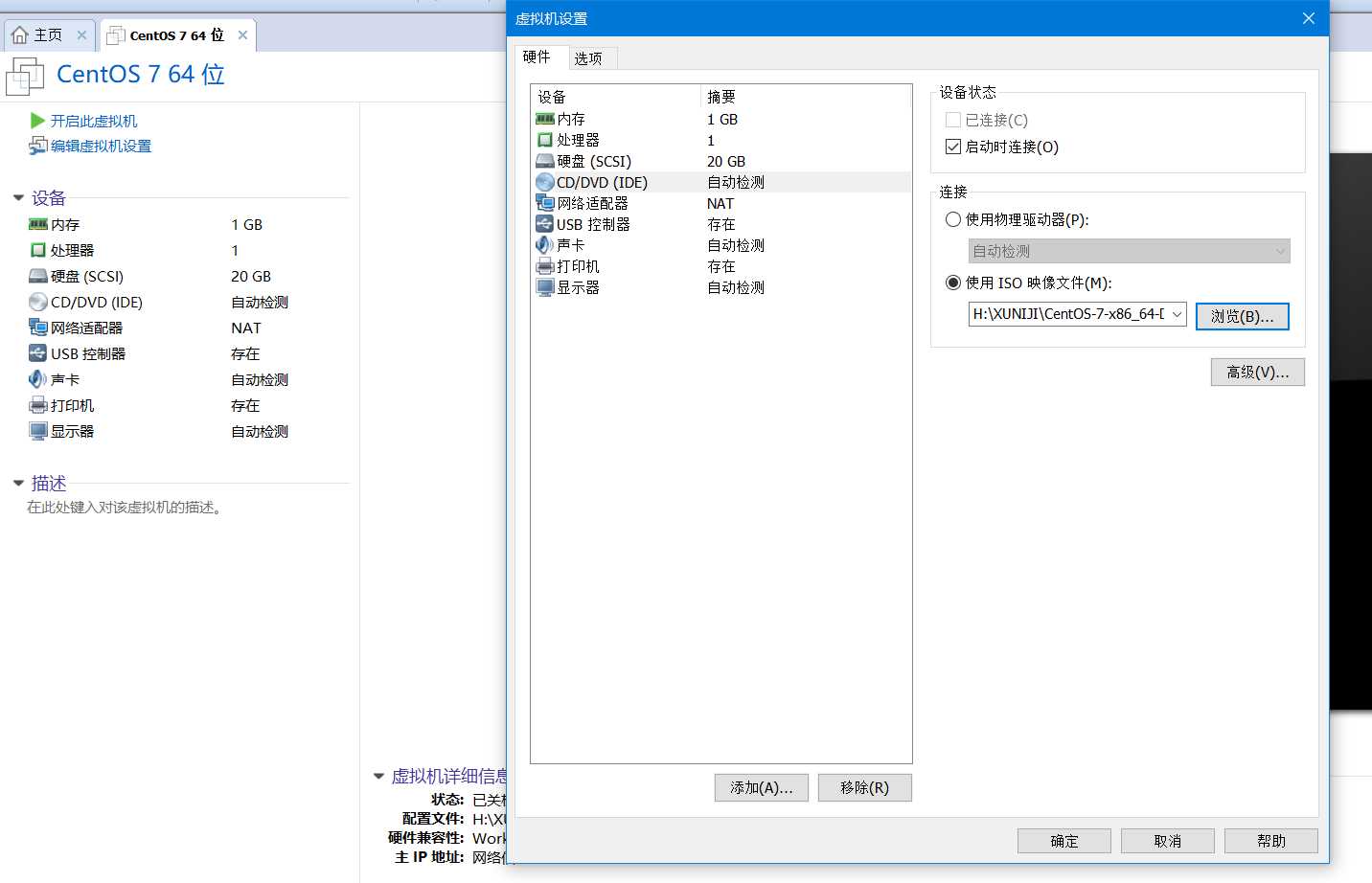Click hard disk icon in main window device panel
Image resolution: width=1372 pixels, height=883 pixels.
tap(38, 276)
